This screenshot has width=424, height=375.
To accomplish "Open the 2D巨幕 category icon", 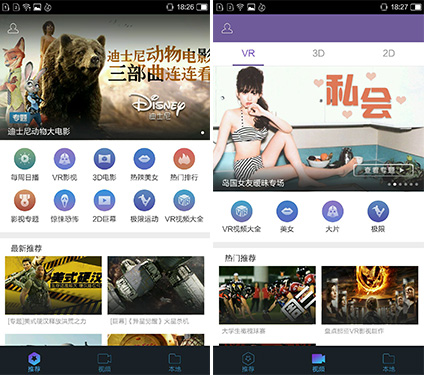I will 104,200.
